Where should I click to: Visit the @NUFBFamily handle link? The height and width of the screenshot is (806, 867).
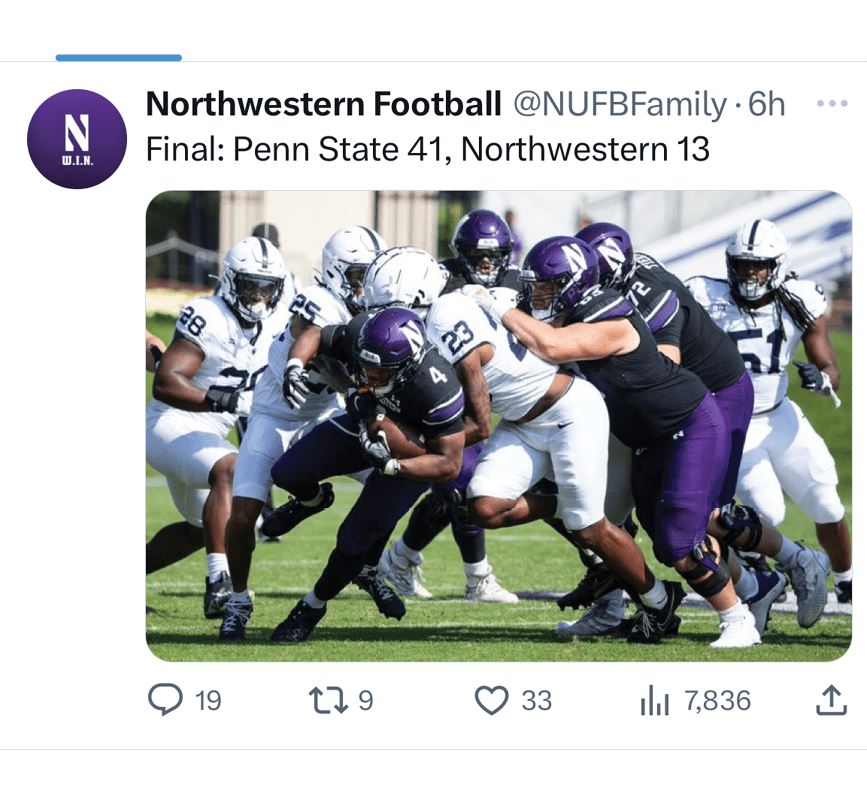pos(620,104)
